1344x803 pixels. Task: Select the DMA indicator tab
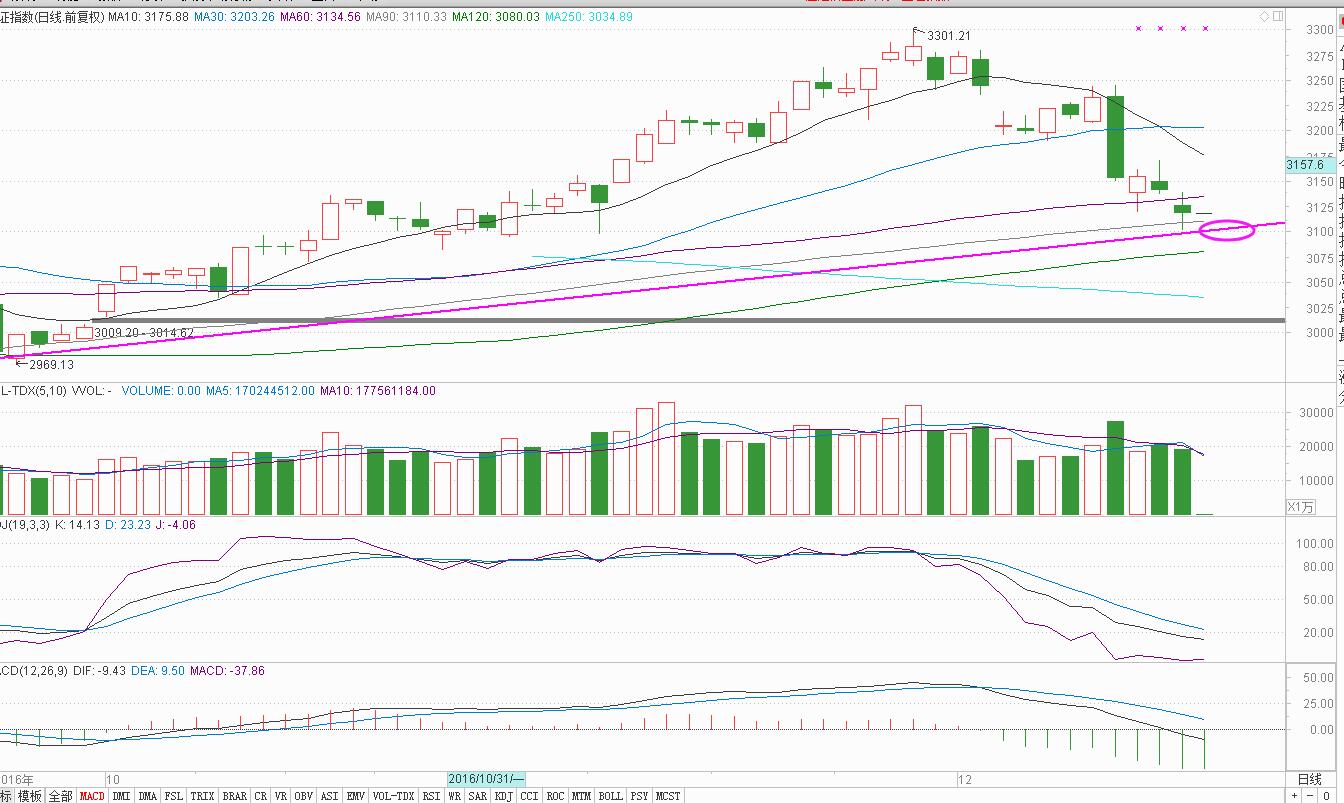[x=148, y=796]
